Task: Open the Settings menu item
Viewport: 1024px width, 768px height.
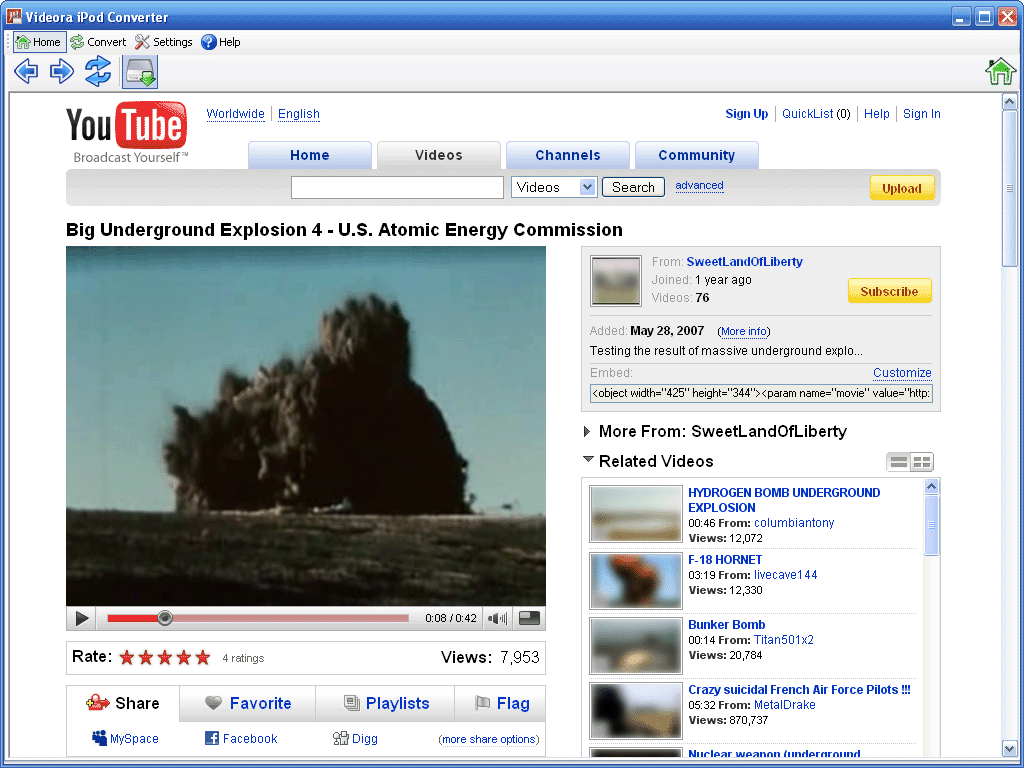Action: click(x=164, y=42)
